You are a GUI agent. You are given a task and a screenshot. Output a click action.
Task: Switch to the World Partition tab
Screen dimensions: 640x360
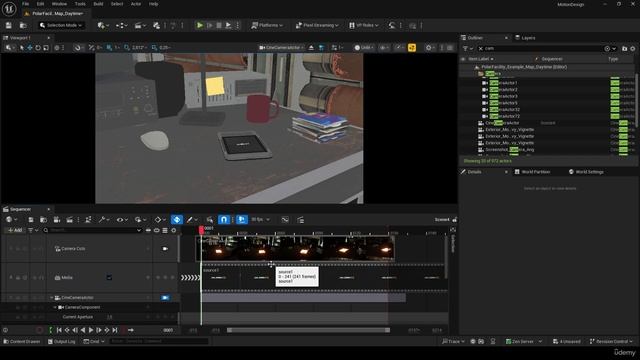532,172
